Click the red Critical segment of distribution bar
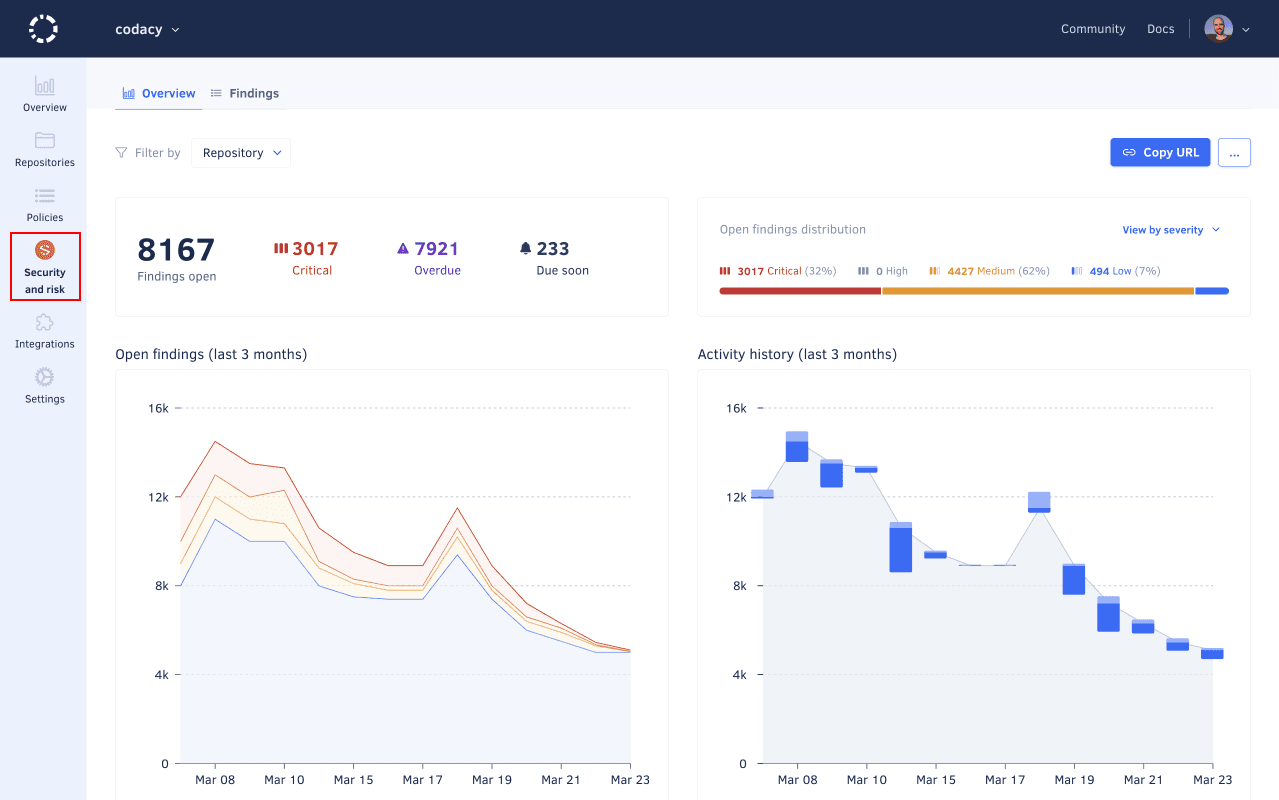 (800, 291)
